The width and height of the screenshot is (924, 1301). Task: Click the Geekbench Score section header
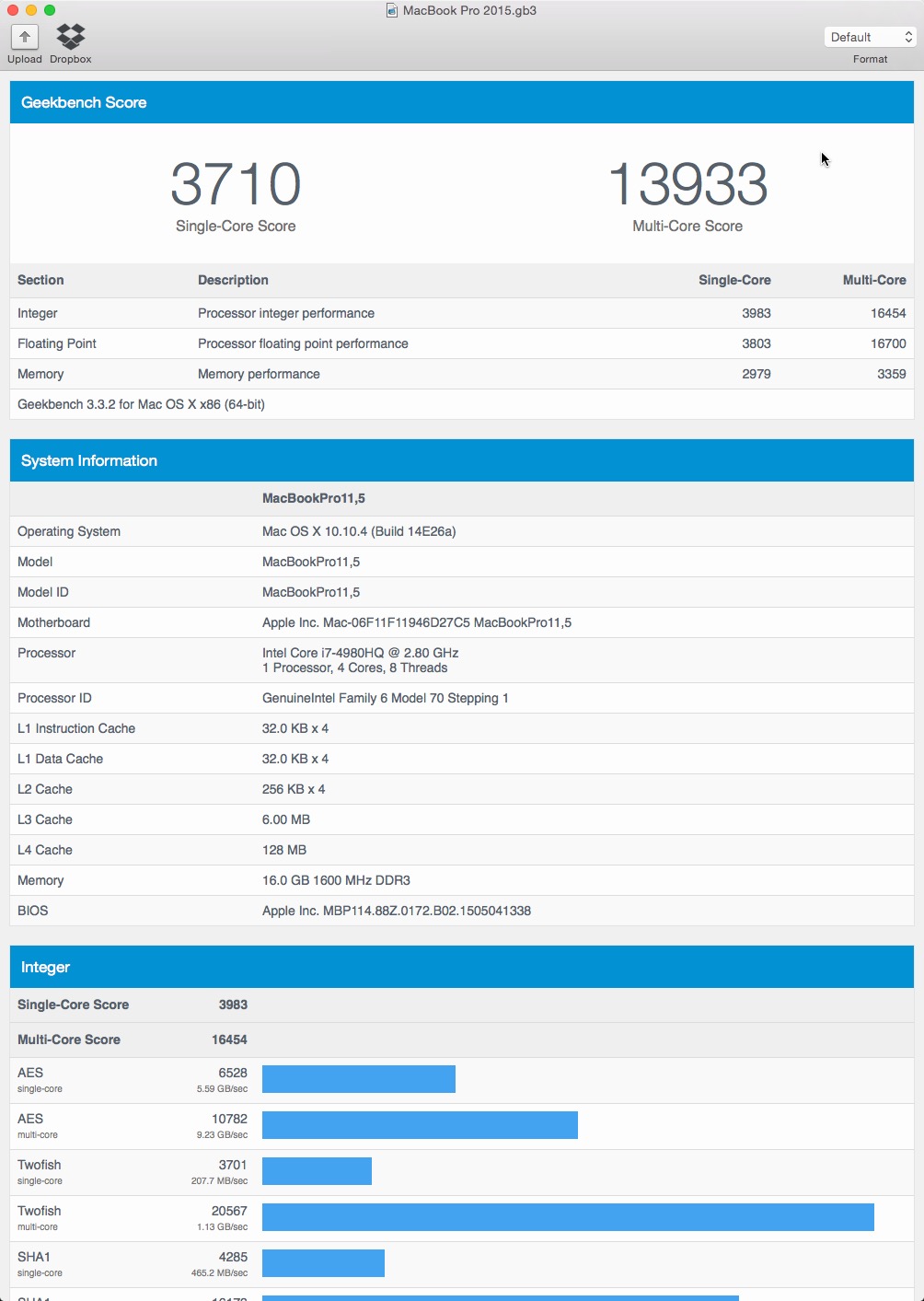pyautogui.click(x=462, y=102)
